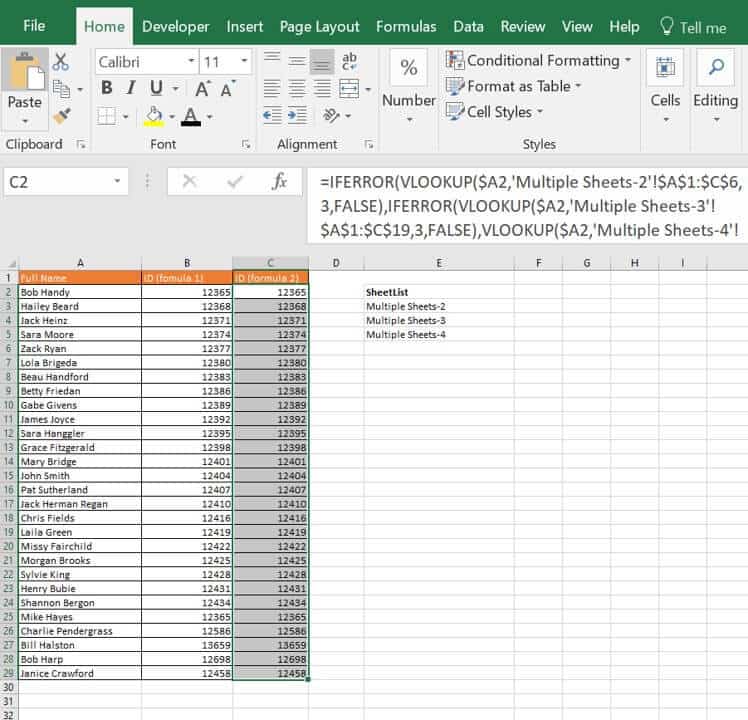This screenshot has width=748, height=720.
Task: Open the Name Box dropdown arrow
Action: coord(118,182)
